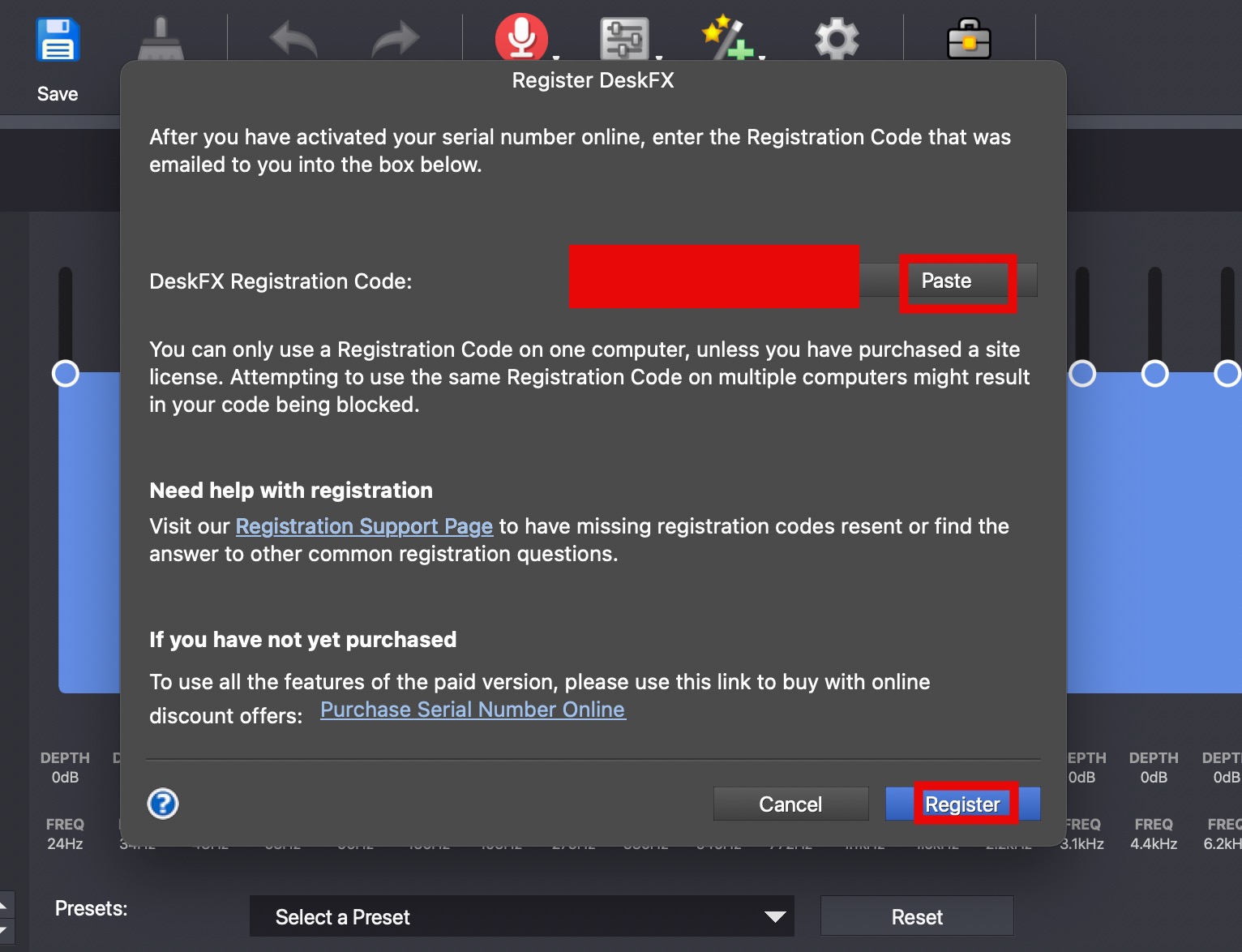Expand the microphone icon dropdown arrow
The height and width of the screenshot is (952, 1242).
[556, 58]
